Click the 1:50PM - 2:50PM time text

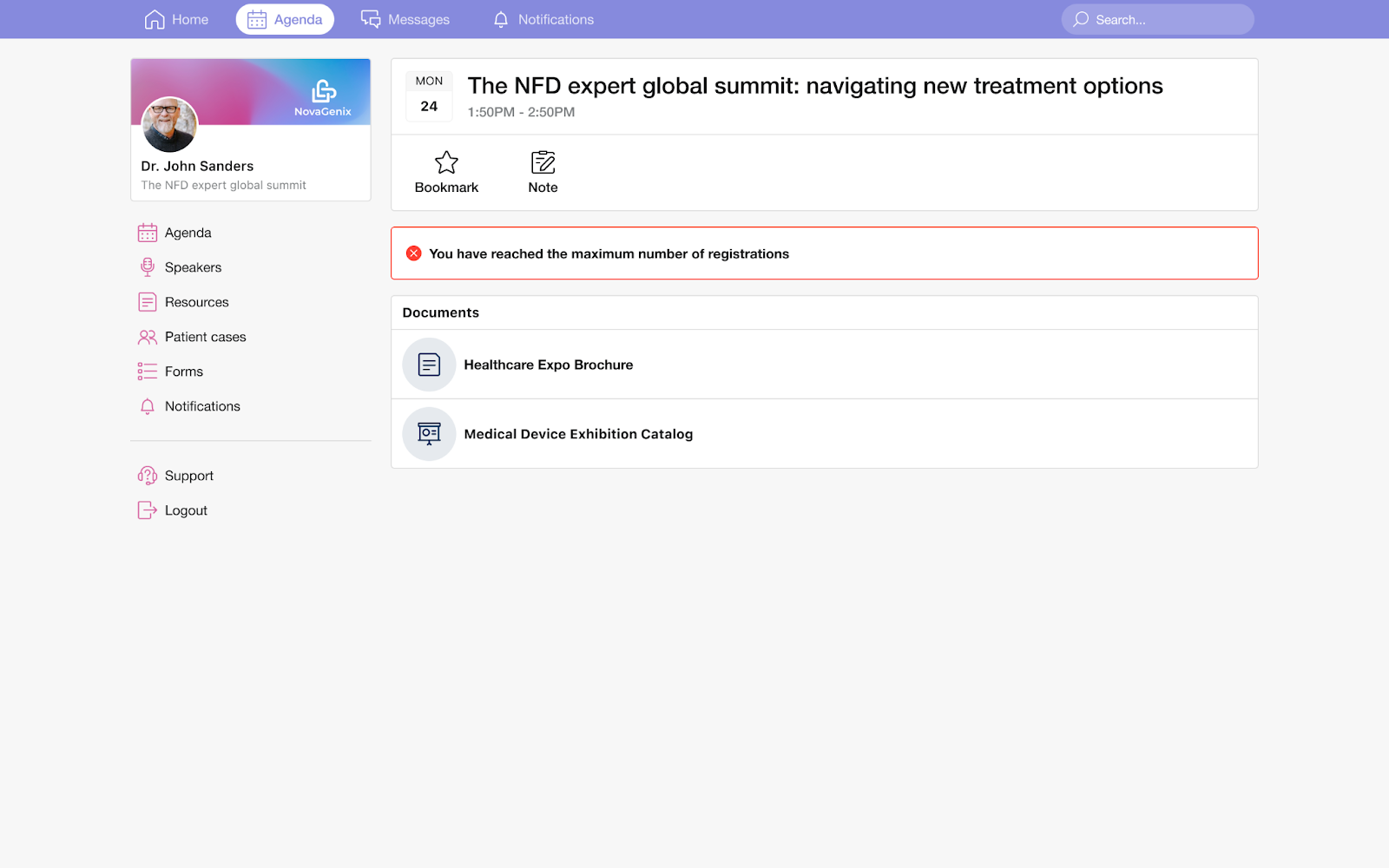click(x=521, y=112)
